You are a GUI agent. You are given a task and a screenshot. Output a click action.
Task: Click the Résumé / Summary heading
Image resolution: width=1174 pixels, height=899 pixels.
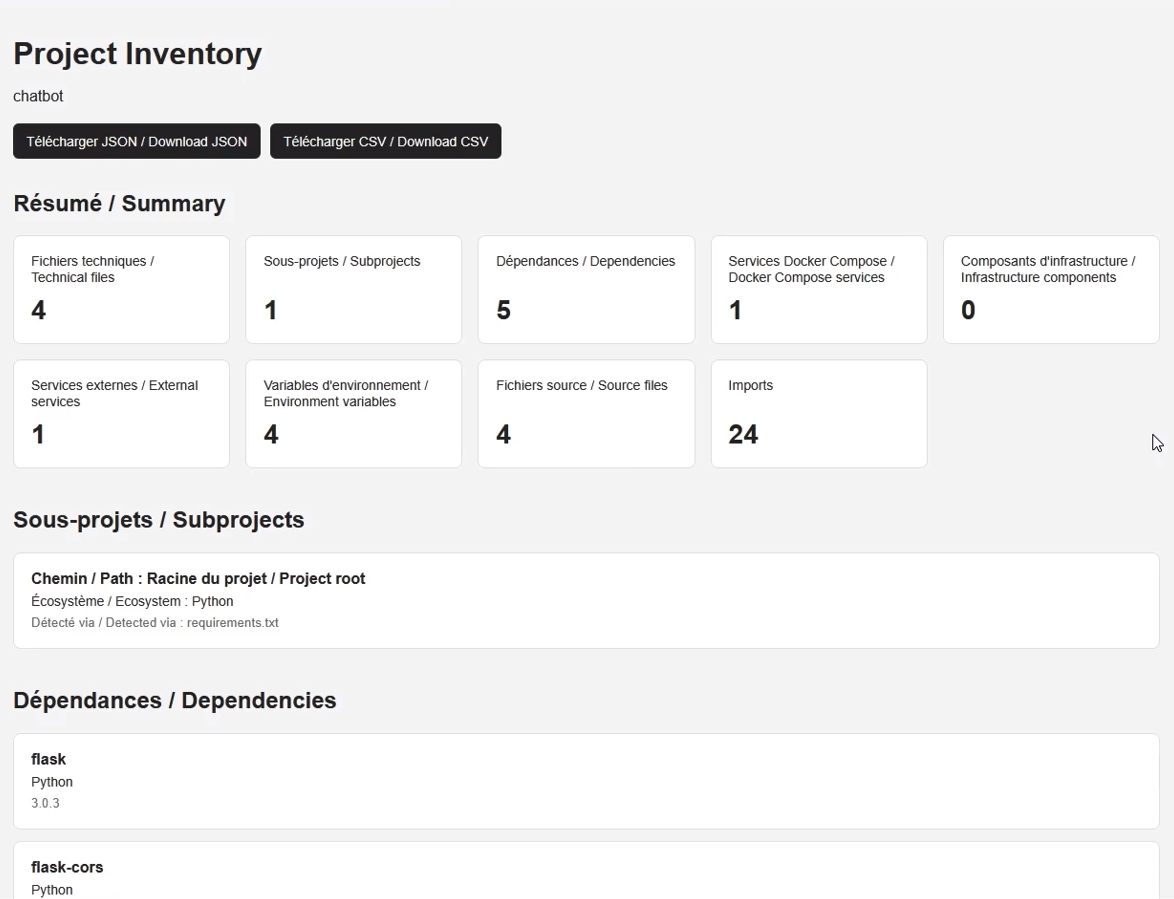click(x=119, y=204)
